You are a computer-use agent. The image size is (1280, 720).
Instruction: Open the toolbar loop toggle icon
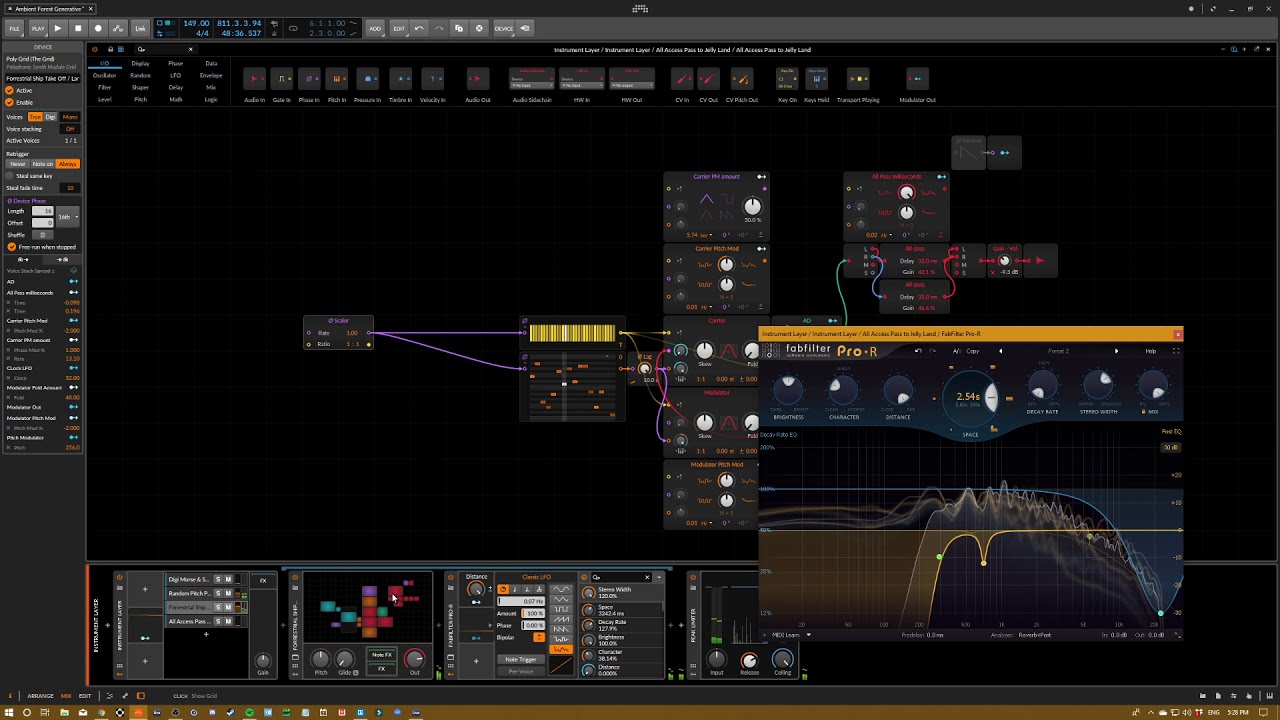click(x=293, y=28)
